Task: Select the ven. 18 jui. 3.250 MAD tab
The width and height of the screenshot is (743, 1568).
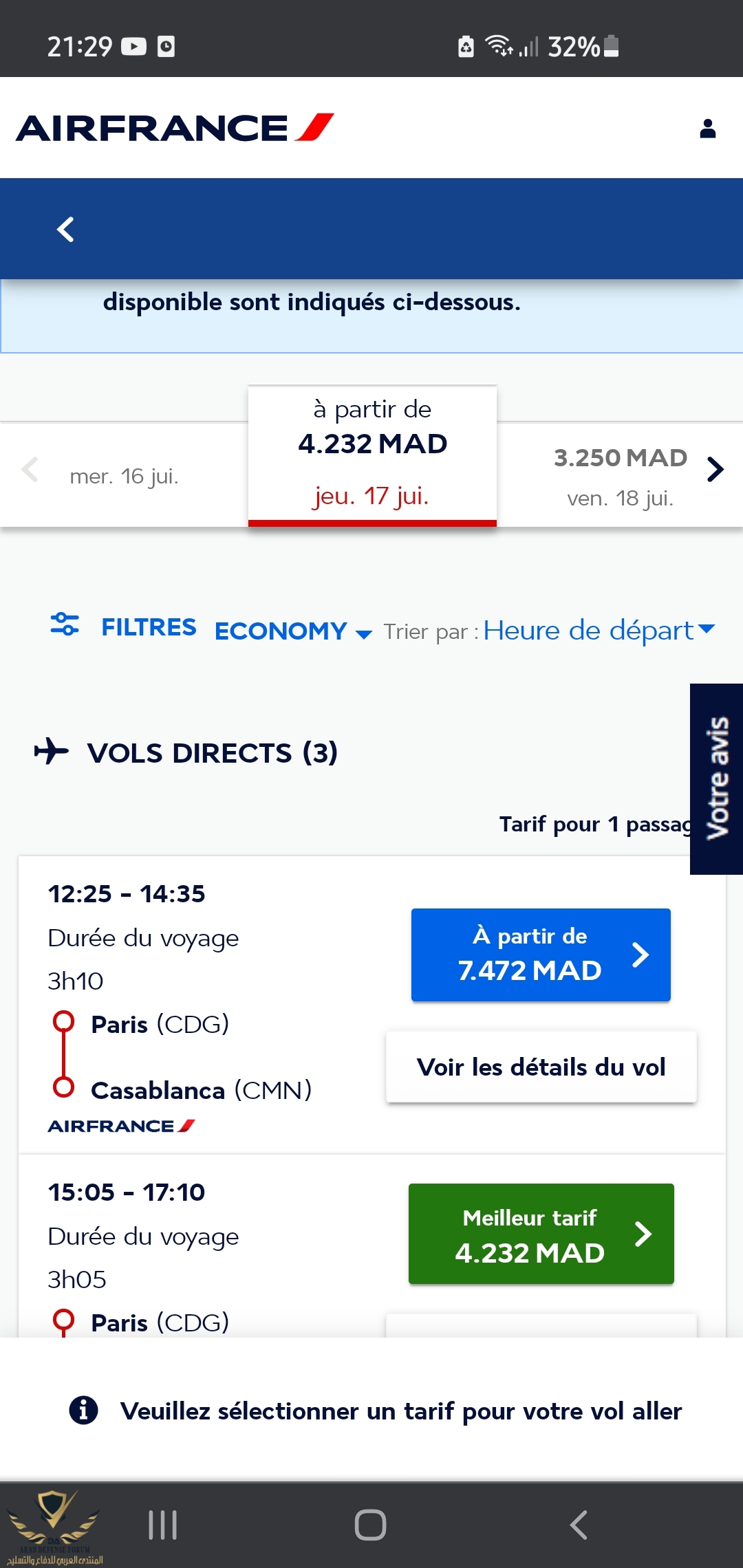Action: tap(620, 476)
